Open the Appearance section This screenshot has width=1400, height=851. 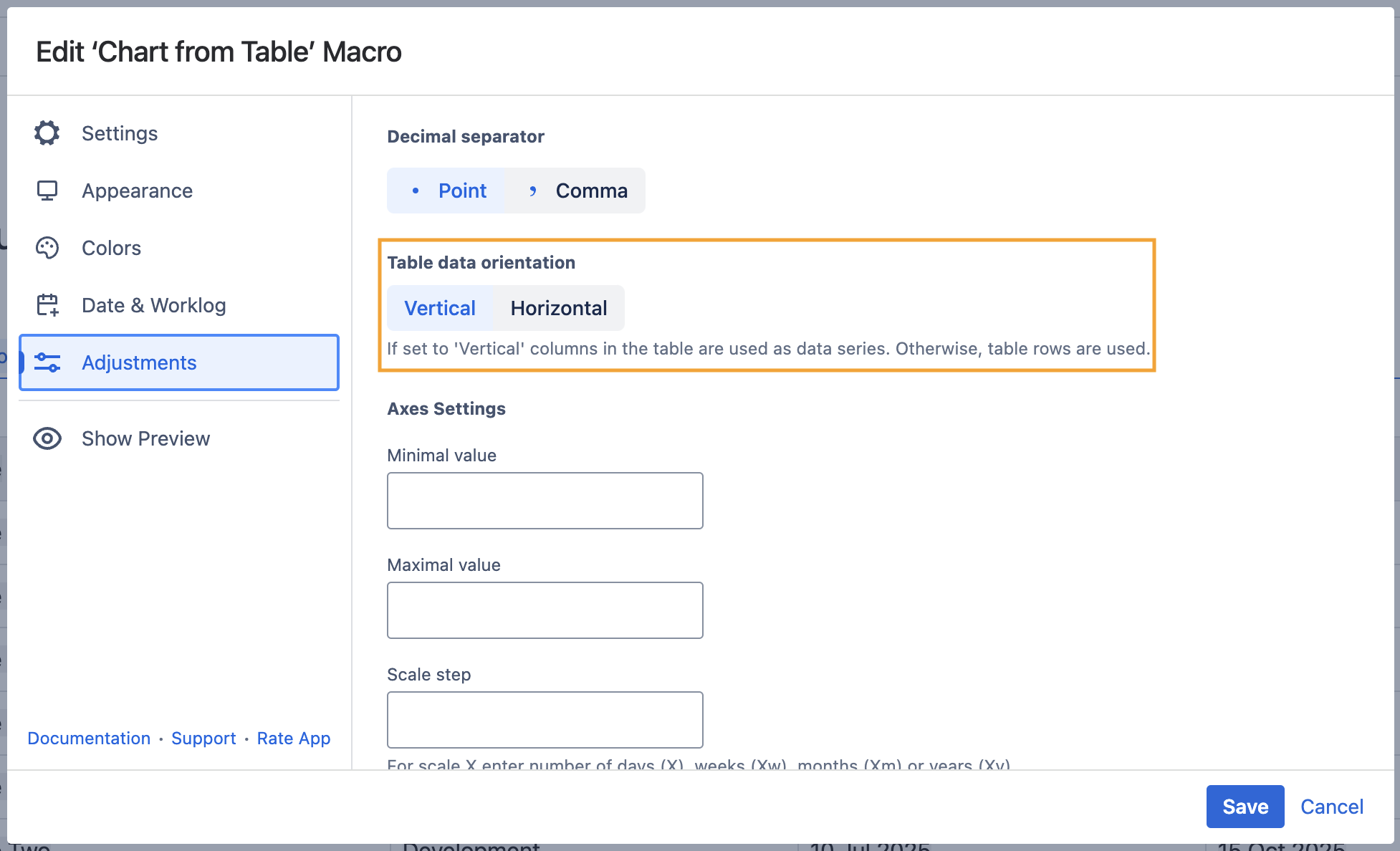(137, 191)
